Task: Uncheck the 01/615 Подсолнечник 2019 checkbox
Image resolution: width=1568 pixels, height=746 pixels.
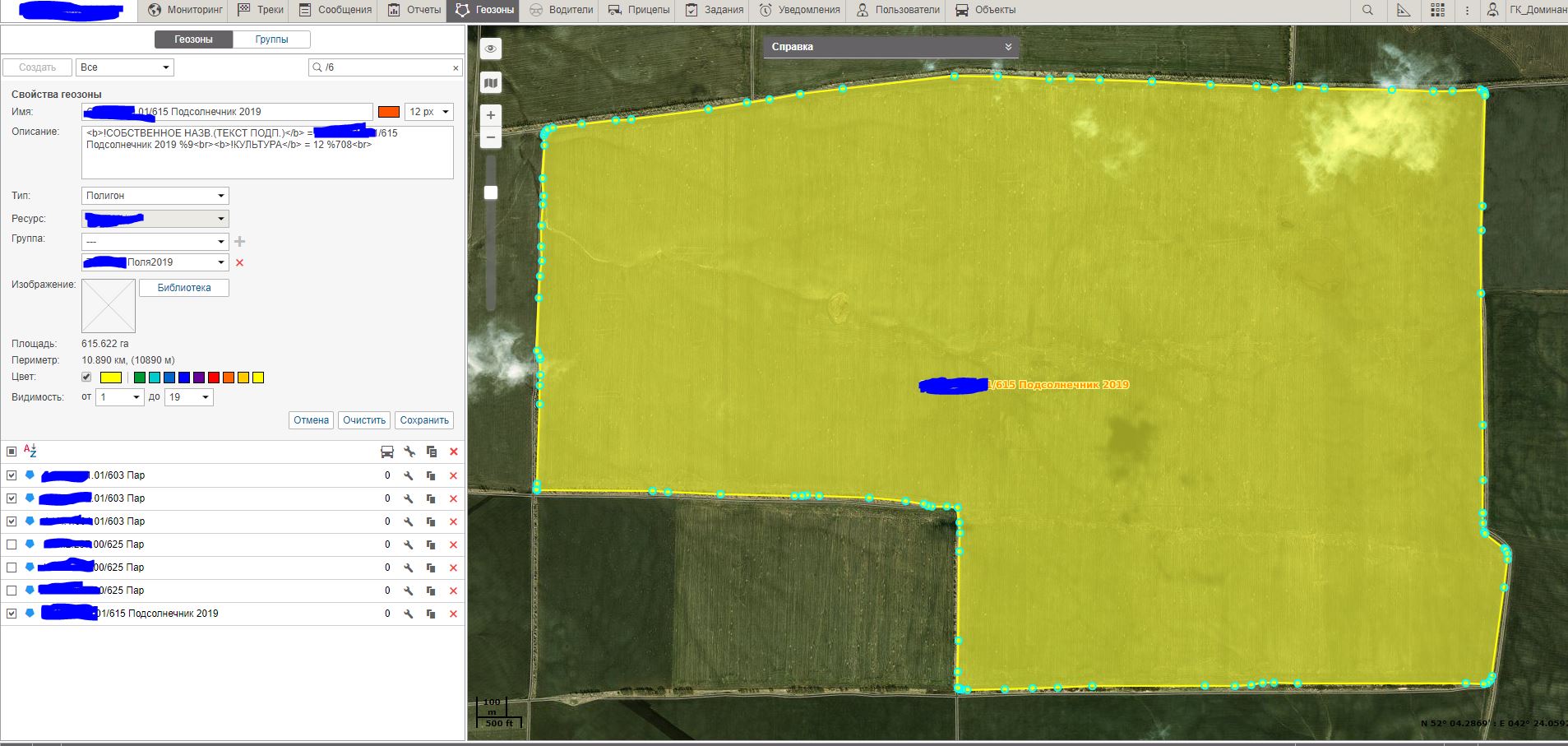Action: pos(12,614)
